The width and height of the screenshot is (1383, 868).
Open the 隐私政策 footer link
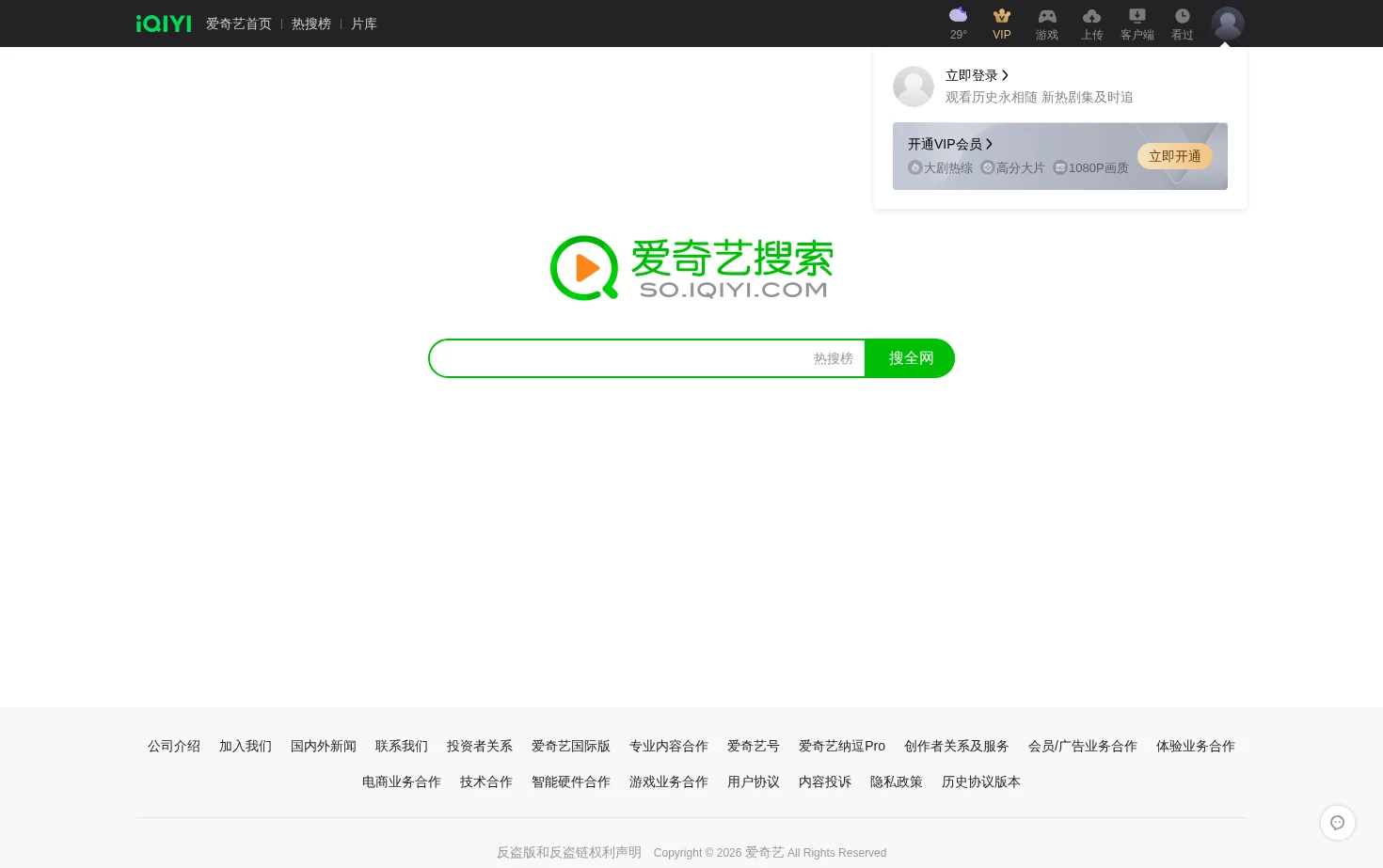click(897, 781)
